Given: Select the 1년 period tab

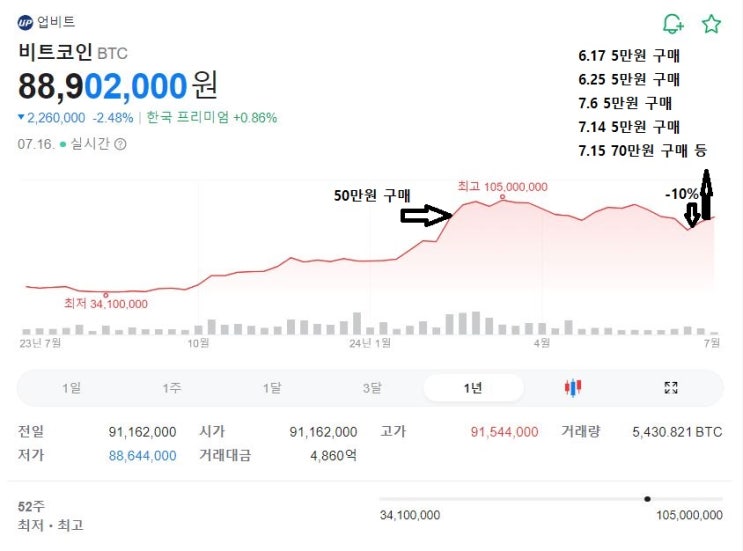Looking at the screenshot, I should pyautogui.click(x=473, y=388).
